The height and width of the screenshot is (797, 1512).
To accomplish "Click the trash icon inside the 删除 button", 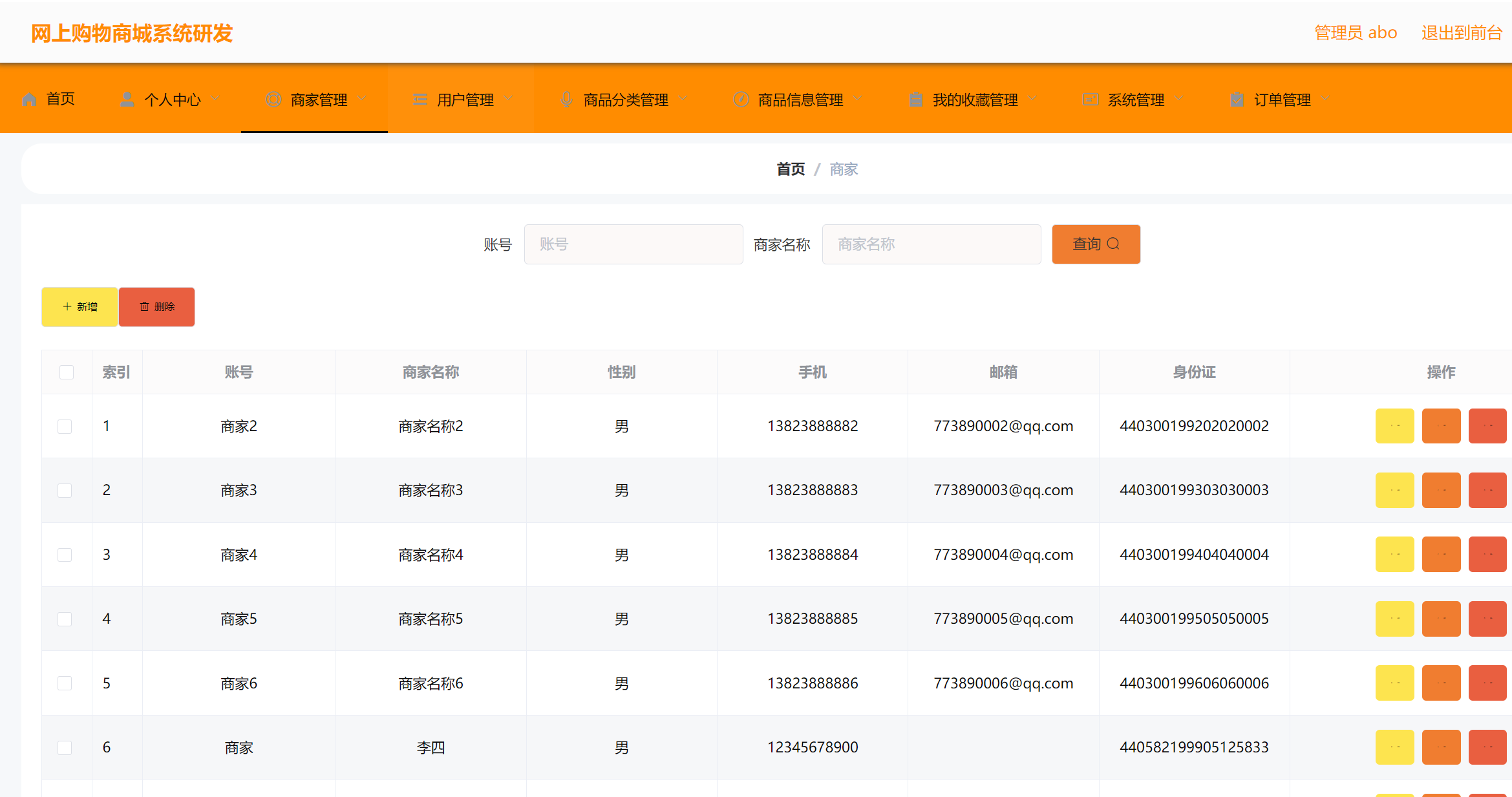I will (x=144, y=306).
